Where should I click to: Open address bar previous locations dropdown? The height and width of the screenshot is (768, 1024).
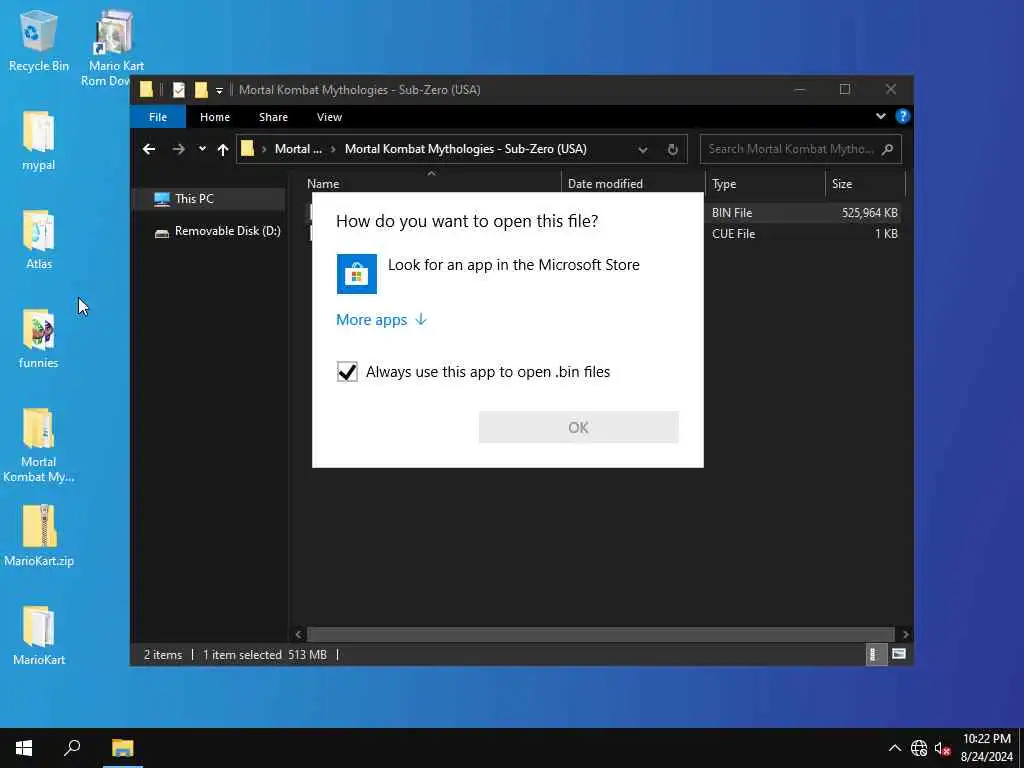[x=643, y=150]
